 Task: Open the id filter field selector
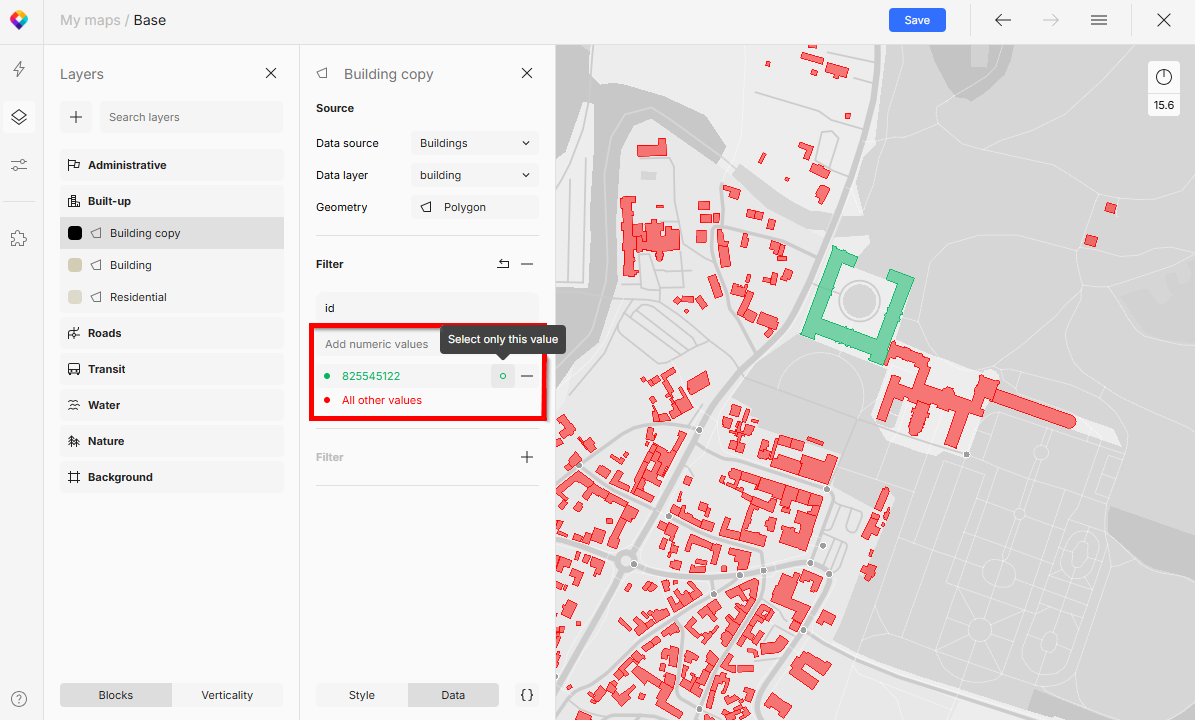pos(427,307)
